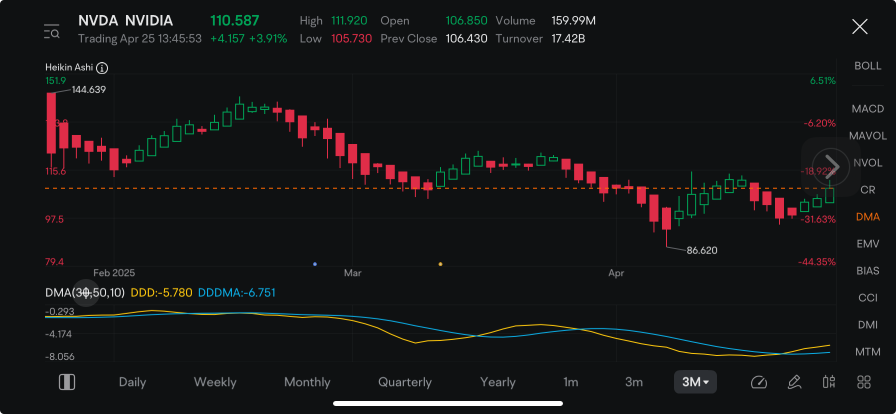
Task: Select the EMV indicator
Action: point(867,244)
